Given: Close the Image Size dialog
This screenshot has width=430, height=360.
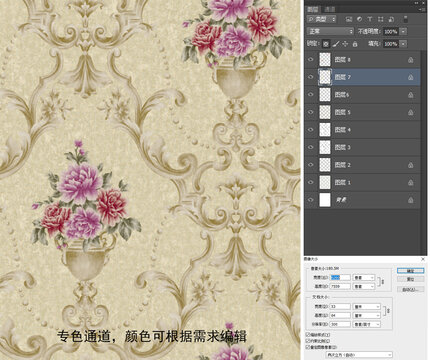Looking at the screenshot, I should pyautogui.click(x=423, y=259).
